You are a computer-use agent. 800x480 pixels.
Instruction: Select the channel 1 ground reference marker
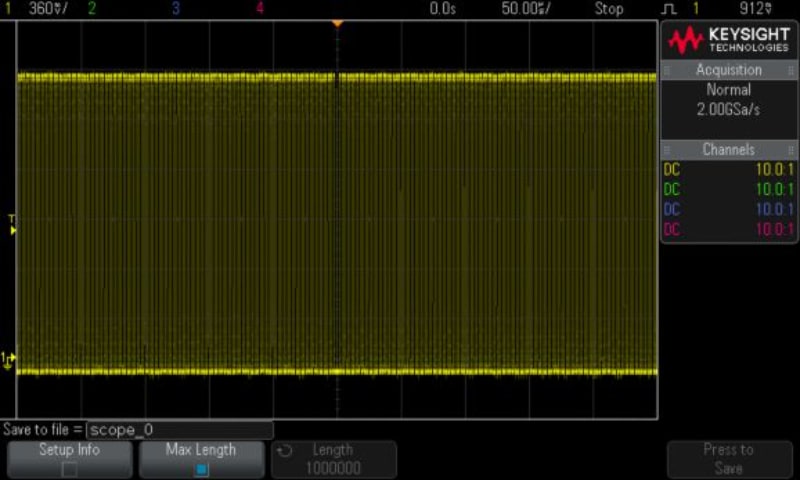tap(8, 360)
